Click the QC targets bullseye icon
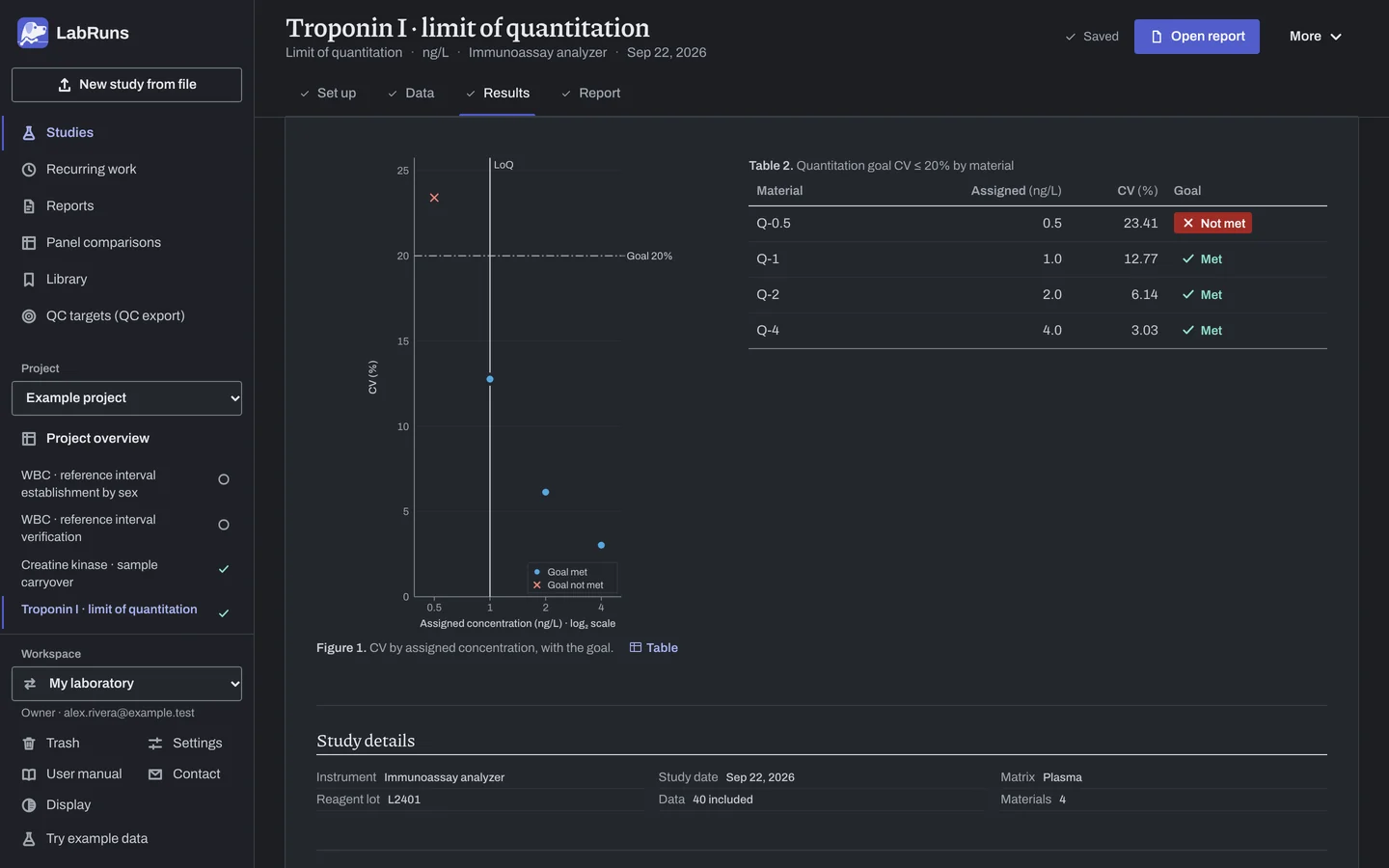The image size is (1389, 868). click(x=29, y=316)
